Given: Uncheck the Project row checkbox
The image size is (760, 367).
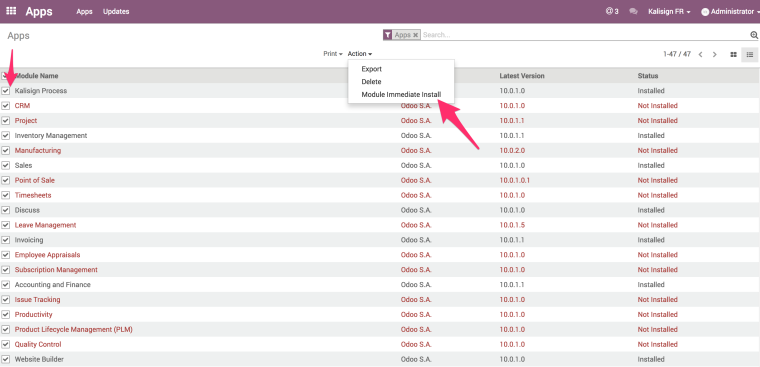Looking at the screenshot, I should tap(6, 121).
